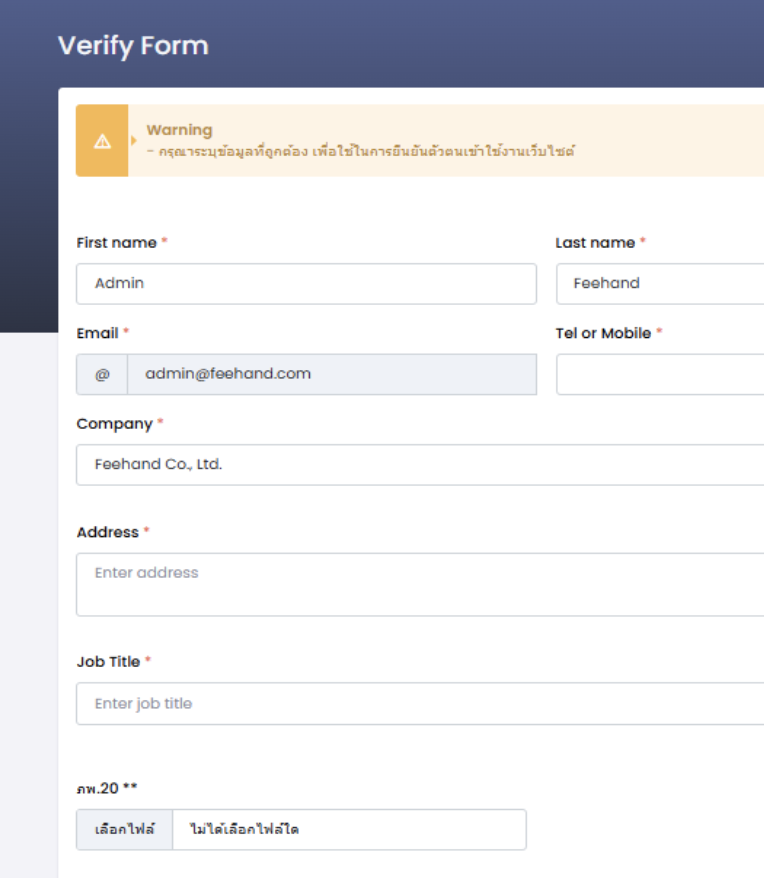764x878 pixels.
Task: Click the email field admin@feehand.com
Action: 332,374
